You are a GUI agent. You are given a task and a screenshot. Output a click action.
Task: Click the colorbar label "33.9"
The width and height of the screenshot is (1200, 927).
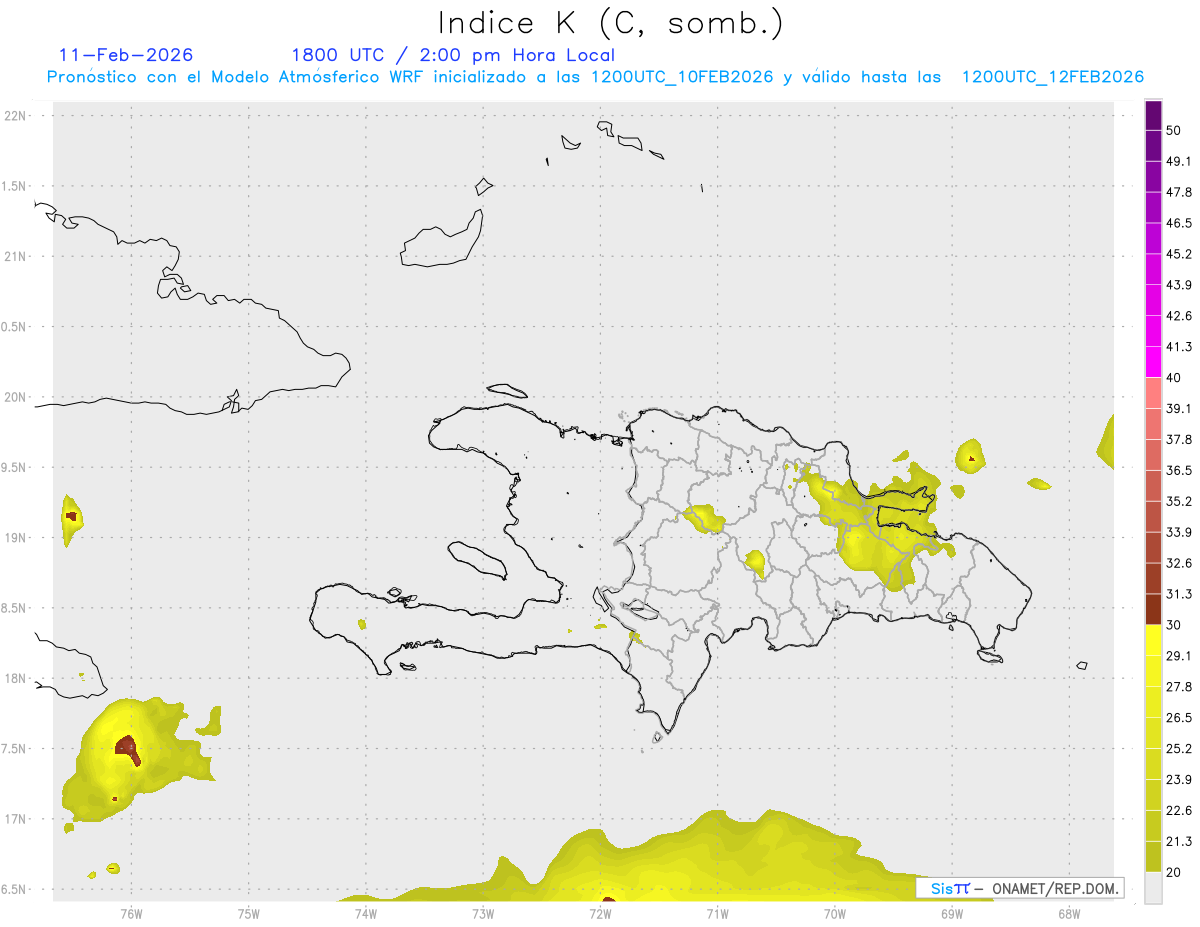point(1179,533)
